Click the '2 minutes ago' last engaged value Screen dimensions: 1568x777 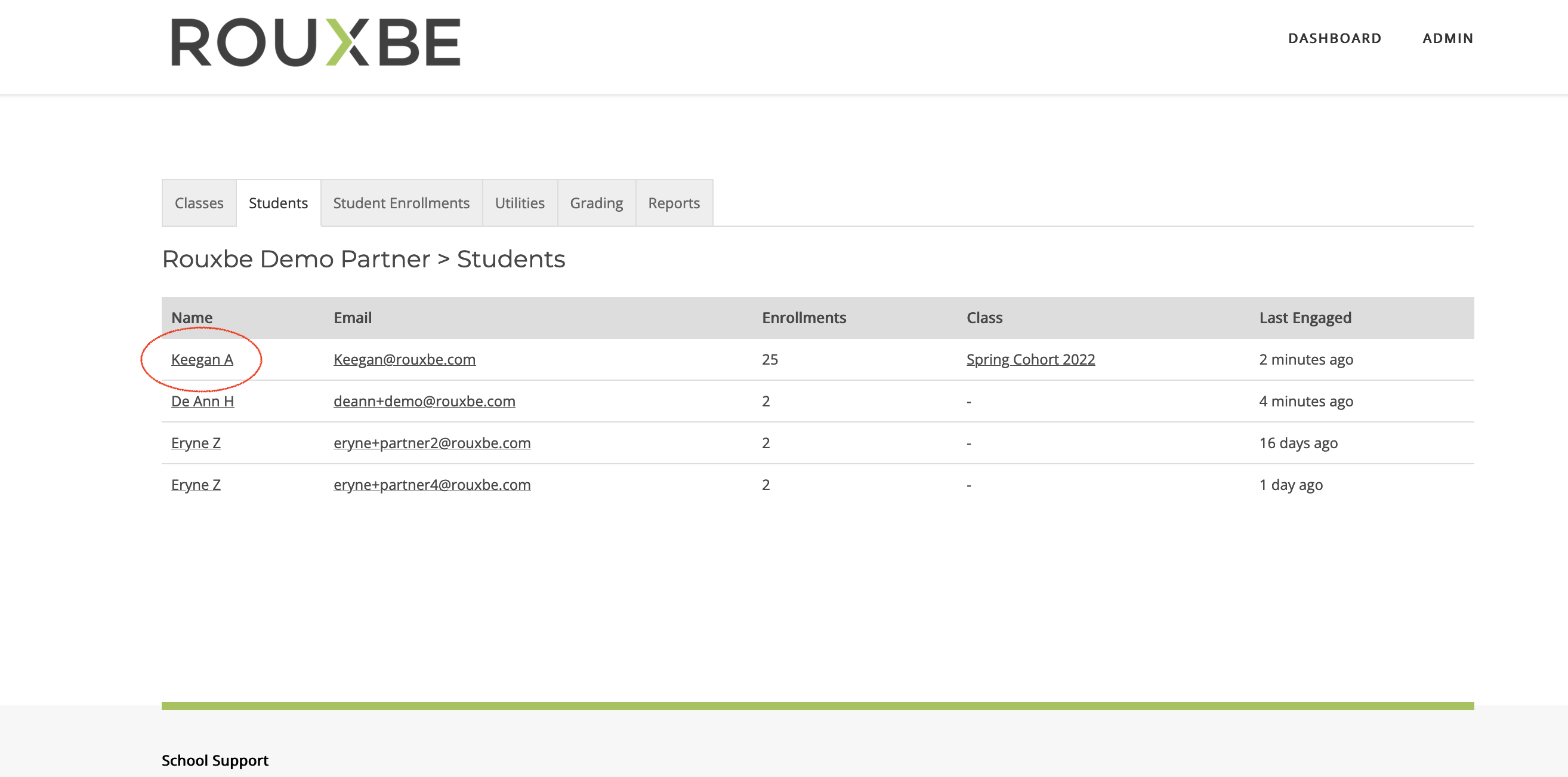click(1305, 359)
